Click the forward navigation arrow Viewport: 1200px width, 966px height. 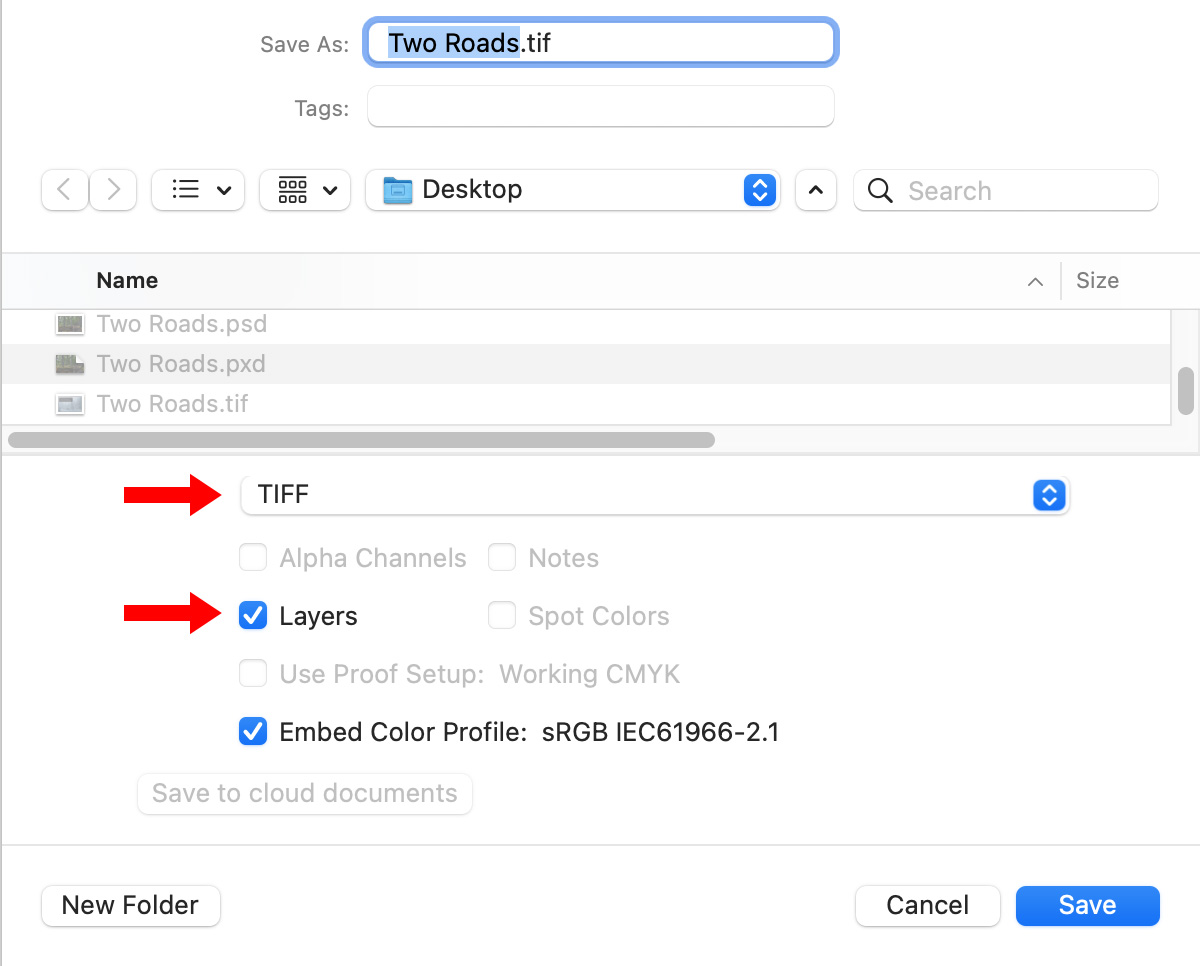[113, 190]
